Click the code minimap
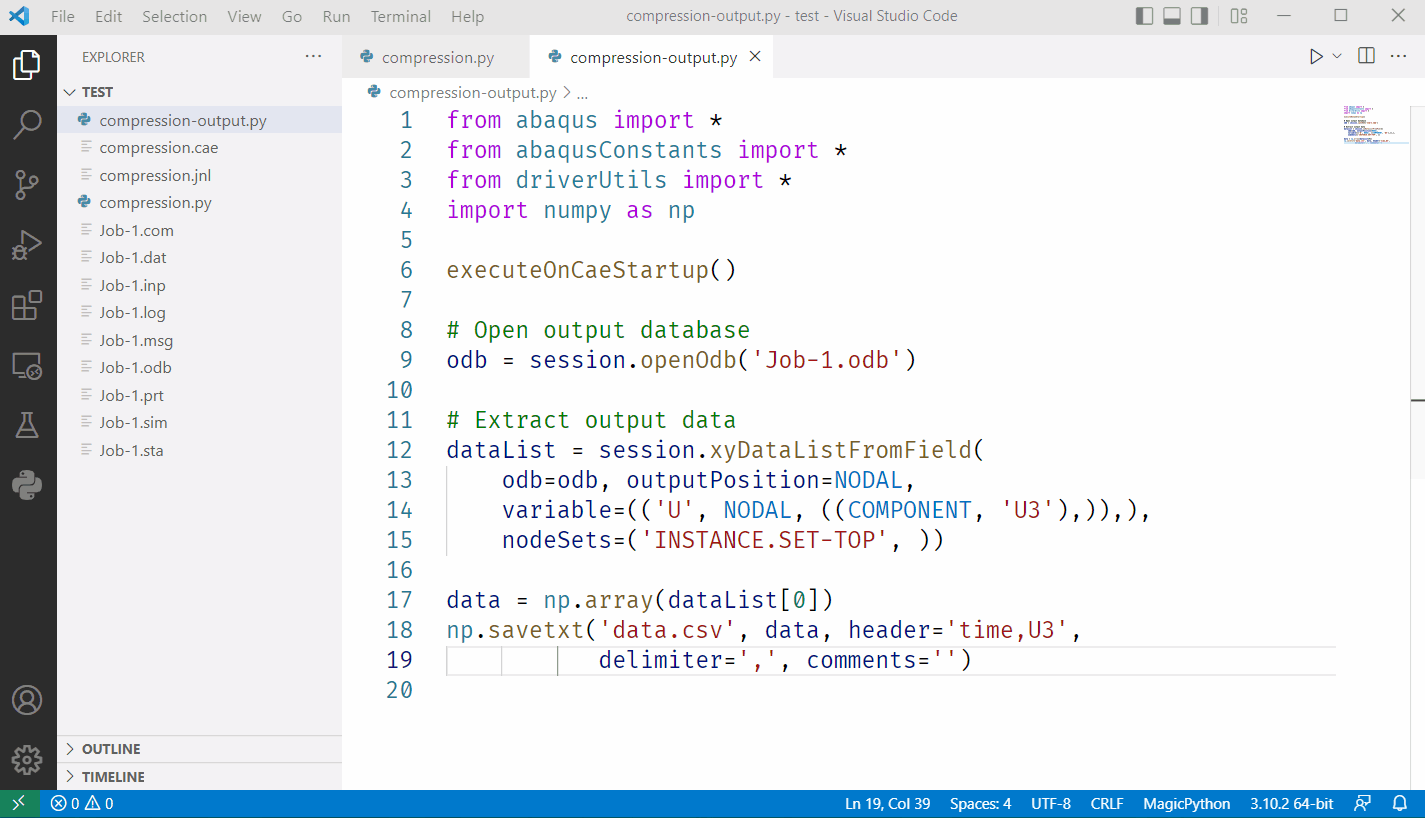This screenshot has height=818, width=1425. [1375, 124]
